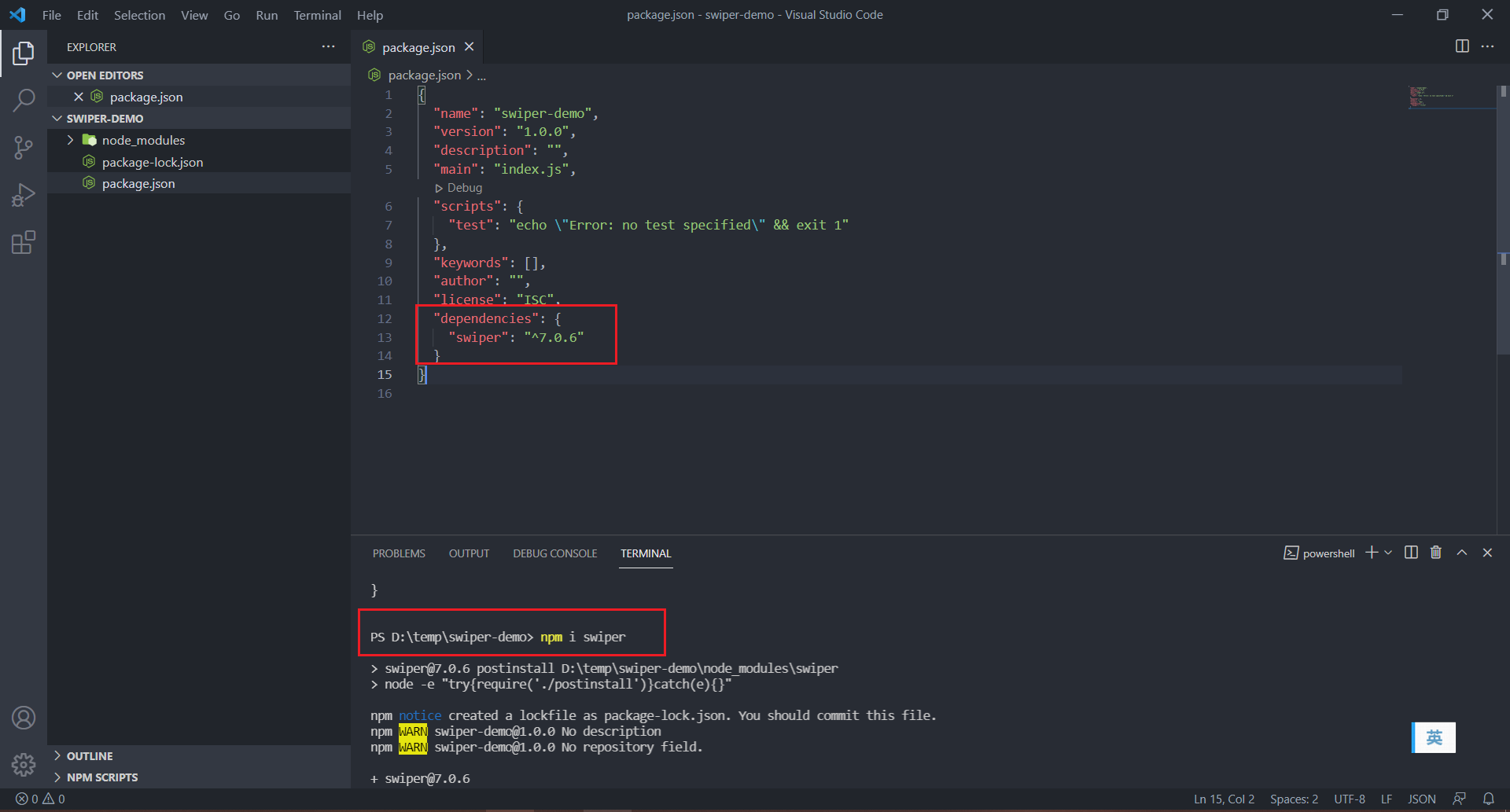Change file encoding UTF-8
This screenshot has width=1510, height=812.
(x=1350, y=799)
